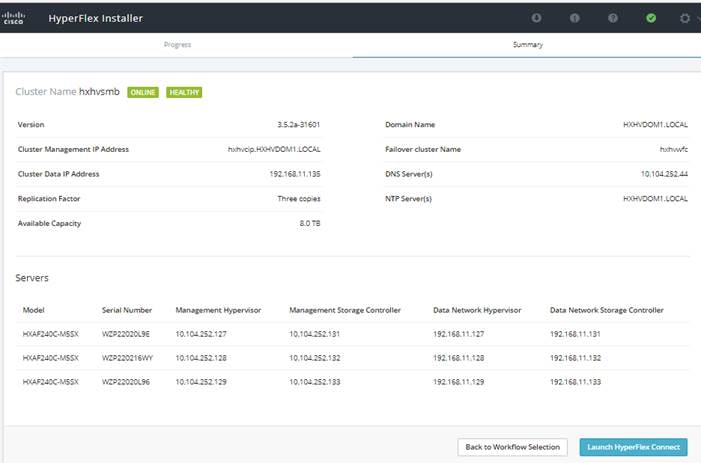Select cluster data IP 192.168.11.135

tap(295, 174)
